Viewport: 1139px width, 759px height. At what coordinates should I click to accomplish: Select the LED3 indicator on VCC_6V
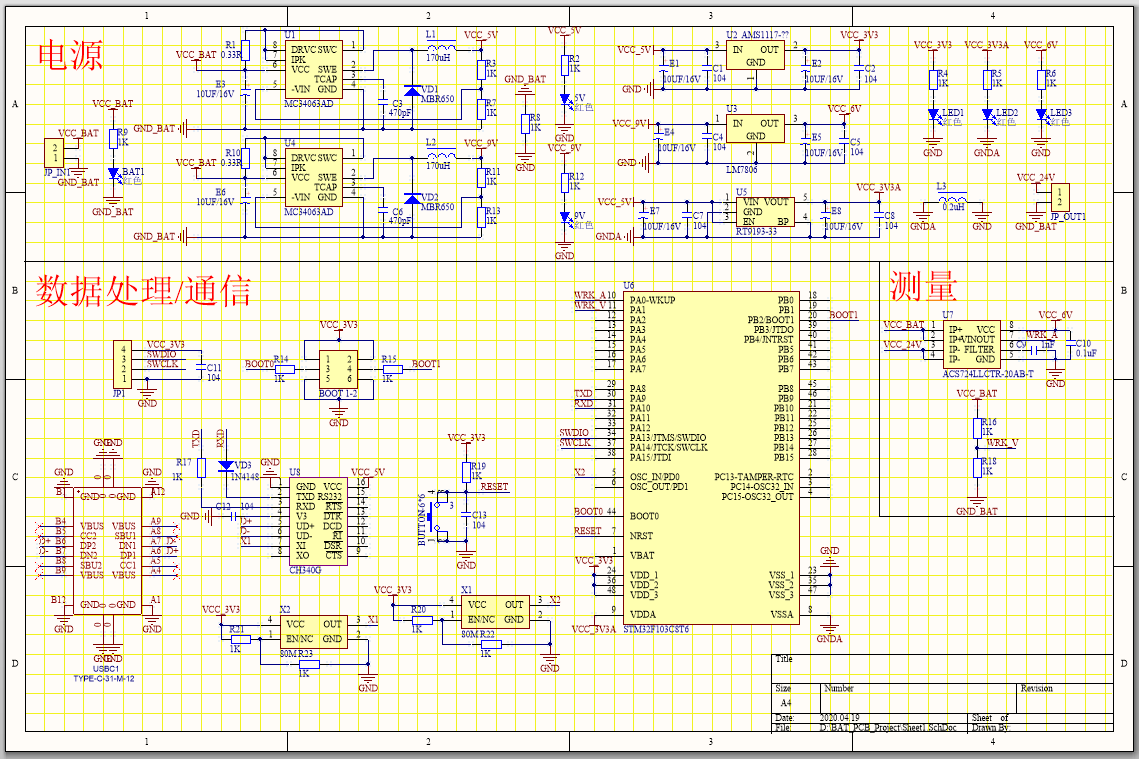(x=1041, y=114)
